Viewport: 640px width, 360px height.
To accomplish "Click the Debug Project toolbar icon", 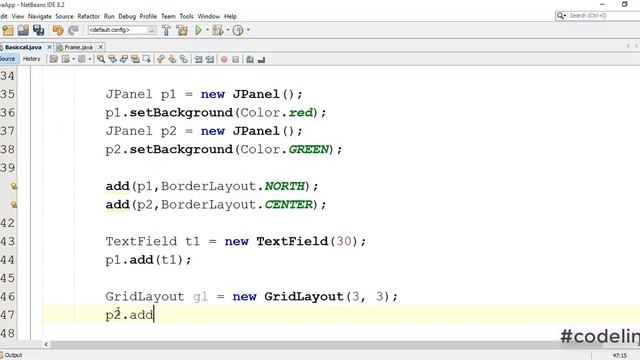I will pos(218,30).
